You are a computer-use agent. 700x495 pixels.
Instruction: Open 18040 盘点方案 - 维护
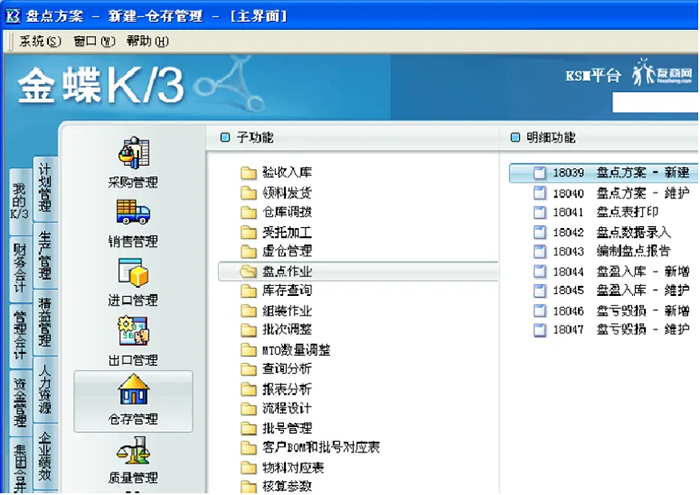coord(612,193)
